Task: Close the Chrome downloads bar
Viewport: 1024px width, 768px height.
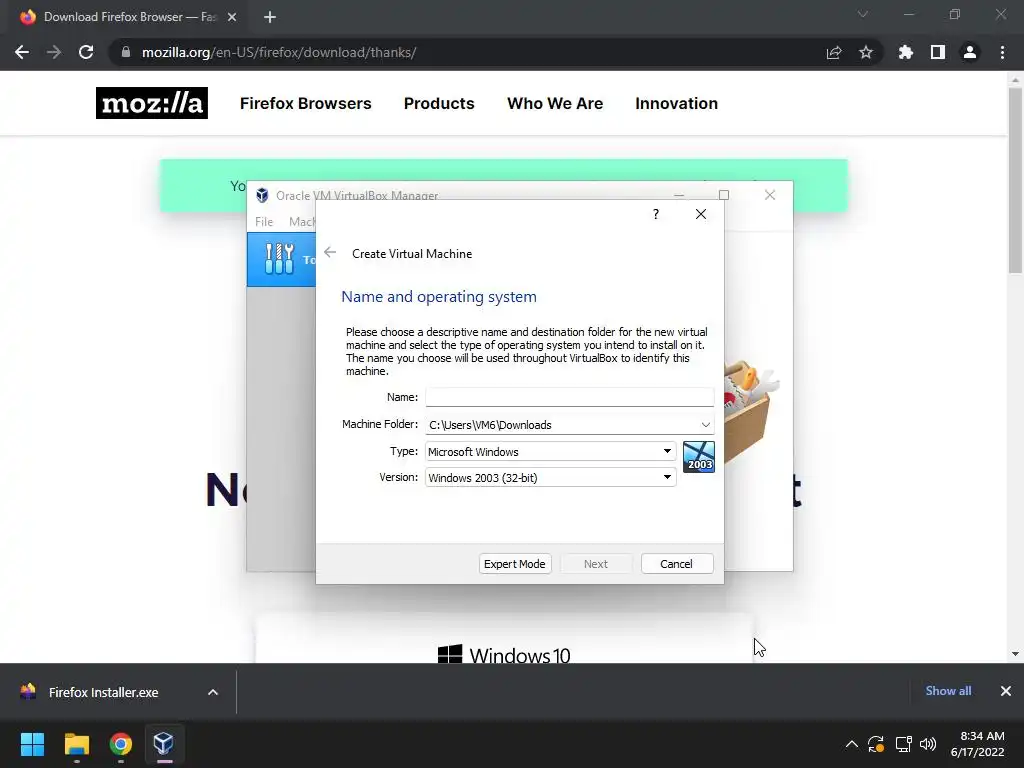Action: [1006, 691]
